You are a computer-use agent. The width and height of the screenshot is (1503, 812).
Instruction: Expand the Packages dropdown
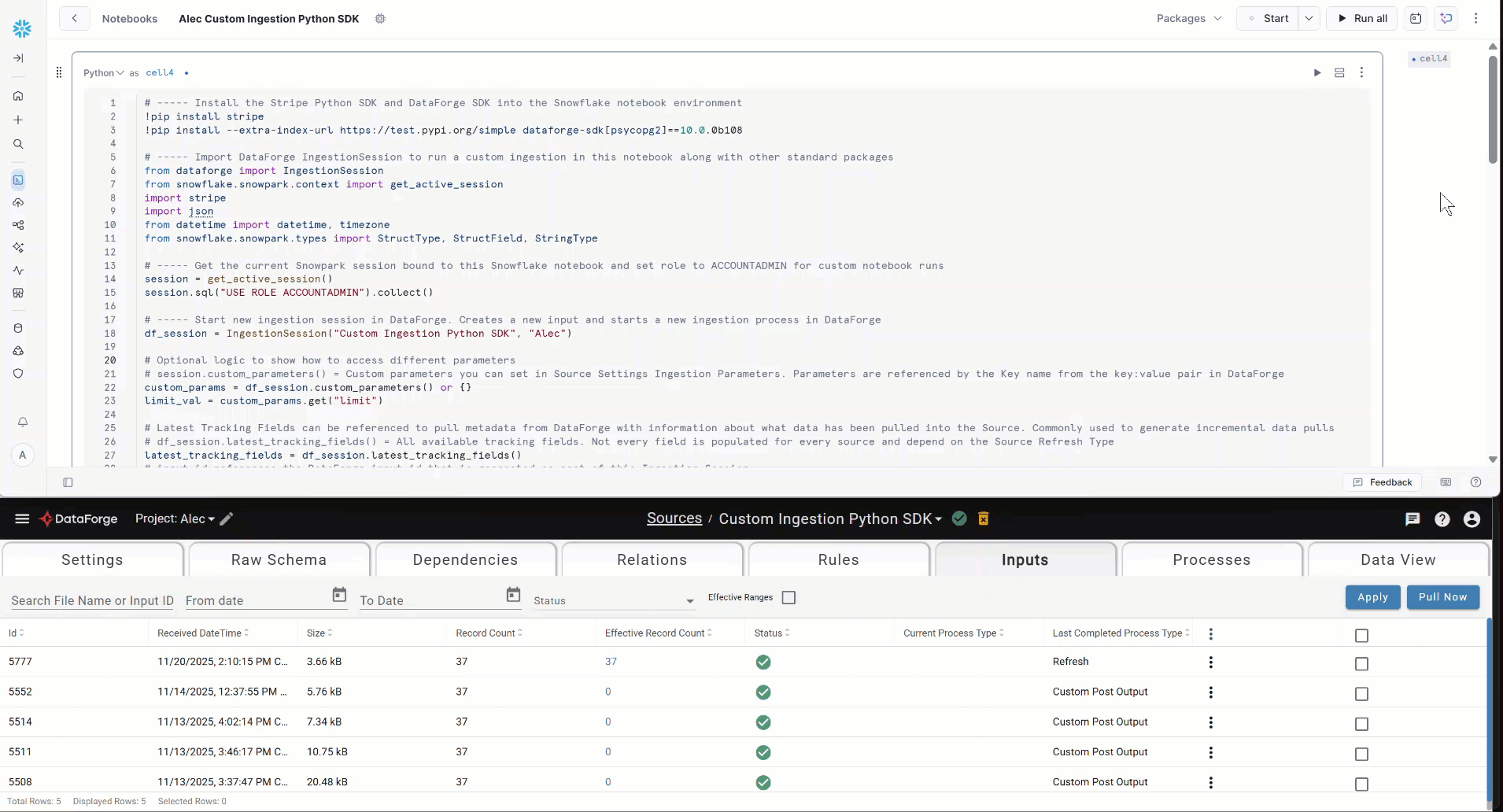click(x=1189, y=18)
